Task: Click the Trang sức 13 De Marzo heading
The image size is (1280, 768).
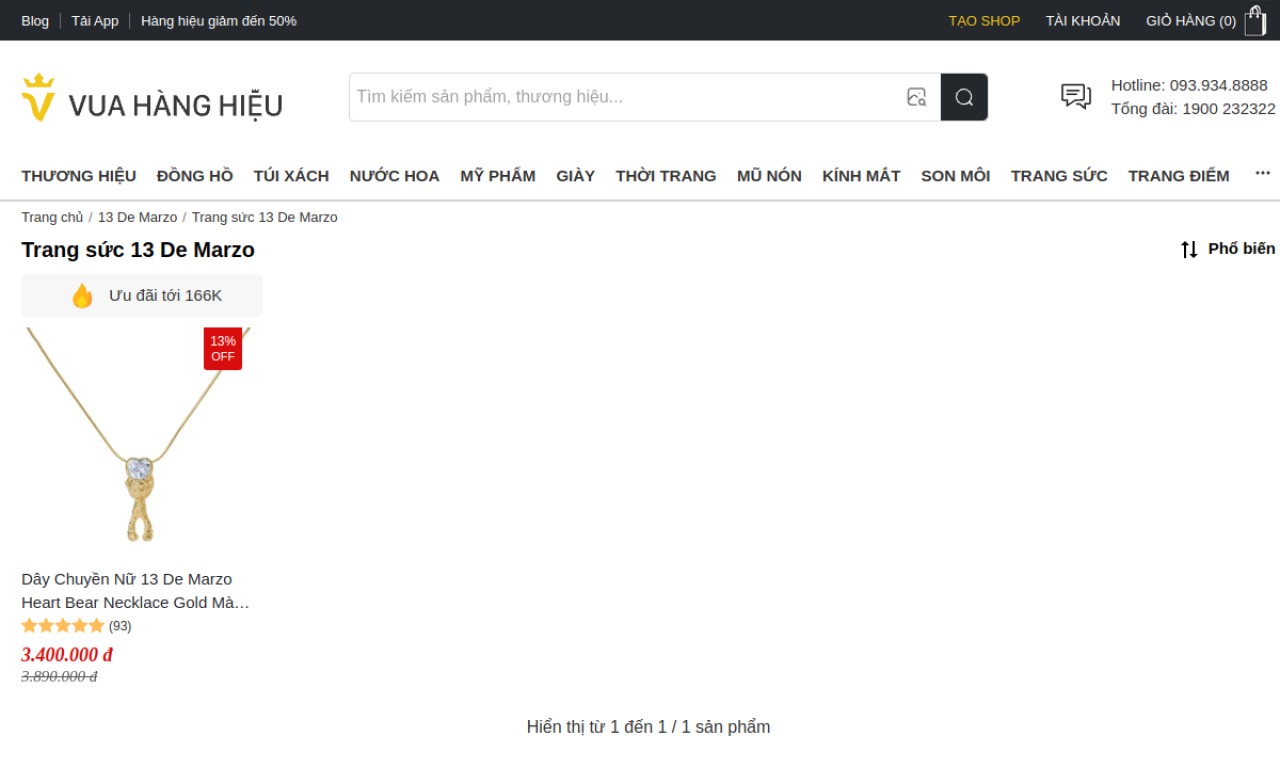Action: [138, 250]
